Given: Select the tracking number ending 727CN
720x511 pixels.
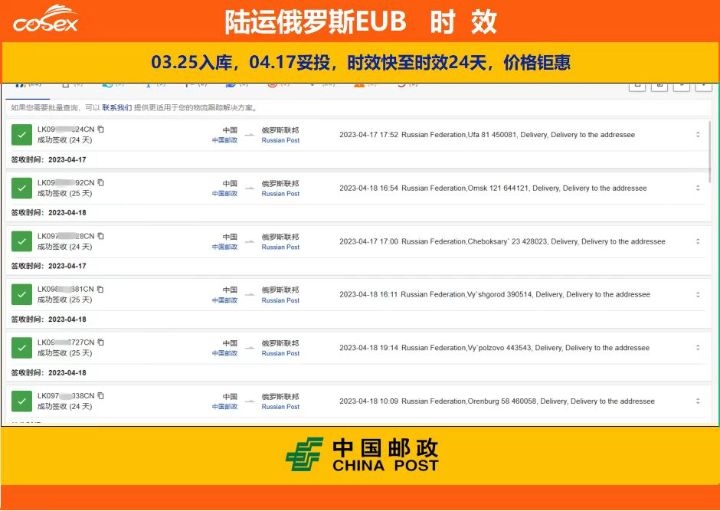Looking at the screenshot, I should (x=66, y=343).
